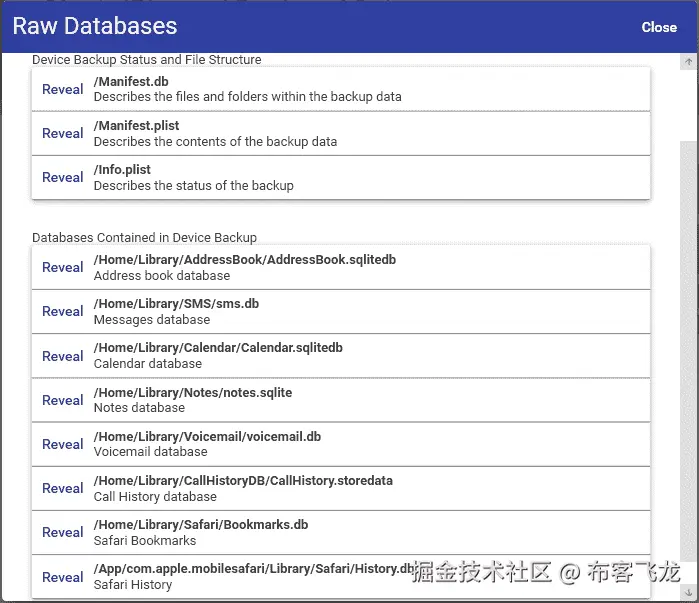Click 'Safari Bookmarks' description
The height and width of the screenshot is (603, 699).
[145, 541]
